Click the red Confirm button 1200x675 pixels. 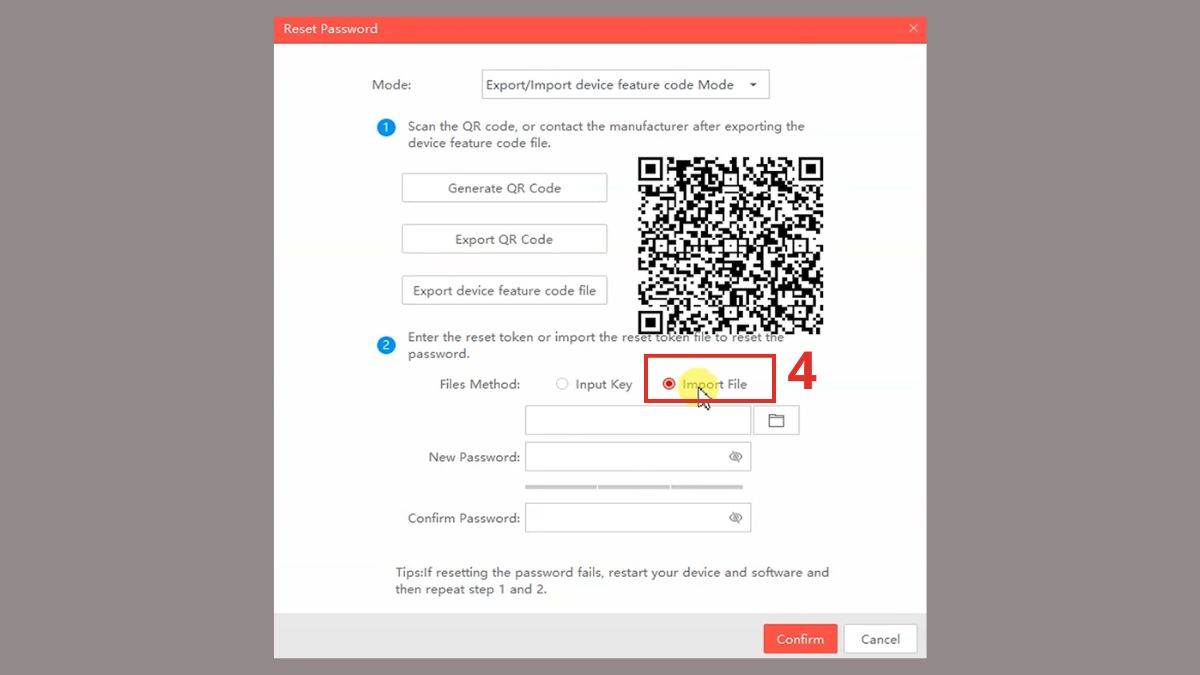(800, 639)
